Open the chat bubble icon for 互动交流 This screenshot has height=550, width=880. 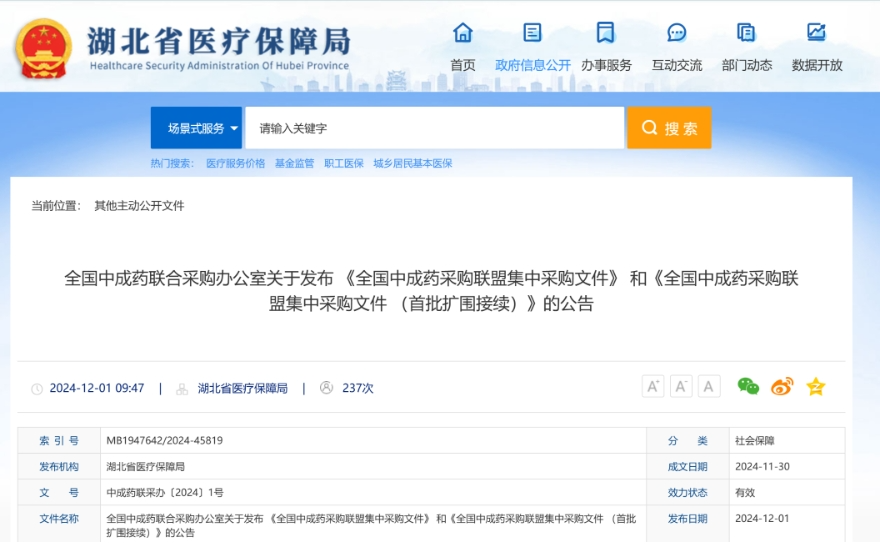coord(677,33)
